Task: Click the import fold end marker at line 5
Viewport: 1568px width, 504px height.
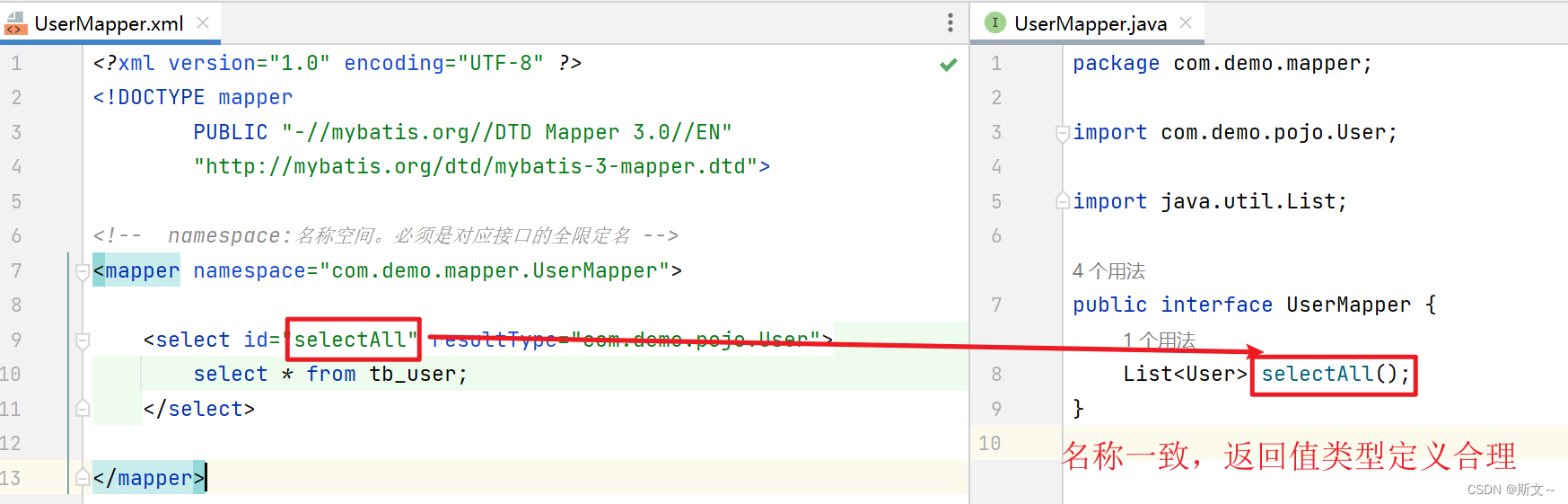Action: pos(1062,200)
